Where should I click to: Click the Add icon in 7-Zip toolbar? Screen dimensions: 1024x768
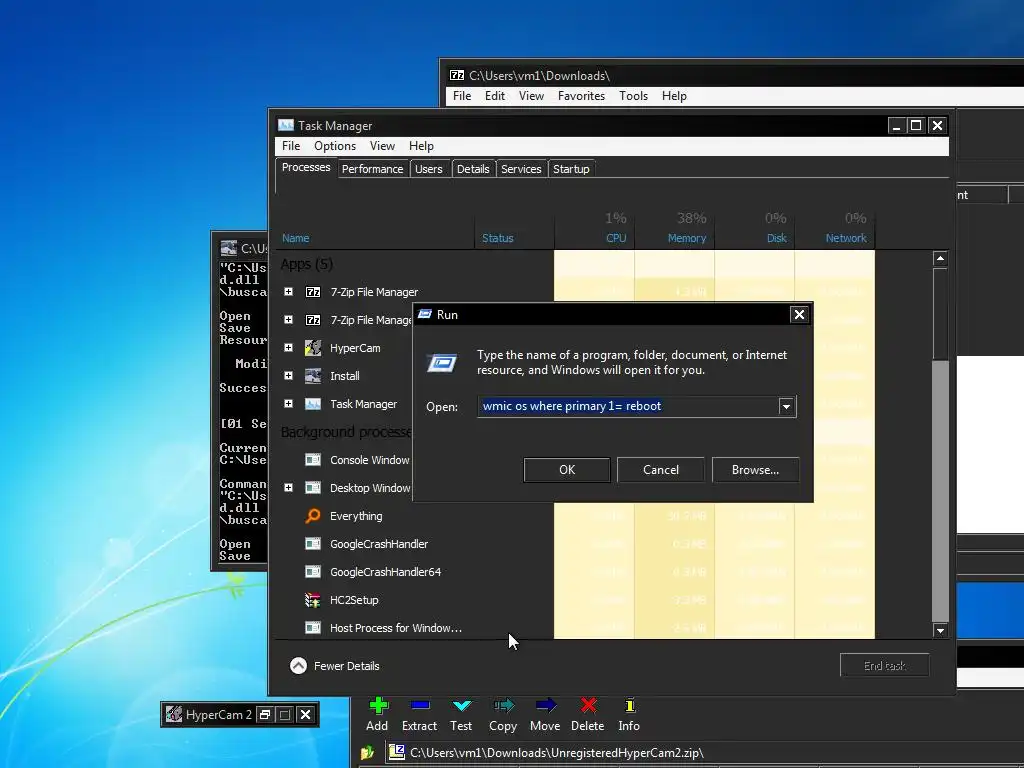(x=379, y=706)
